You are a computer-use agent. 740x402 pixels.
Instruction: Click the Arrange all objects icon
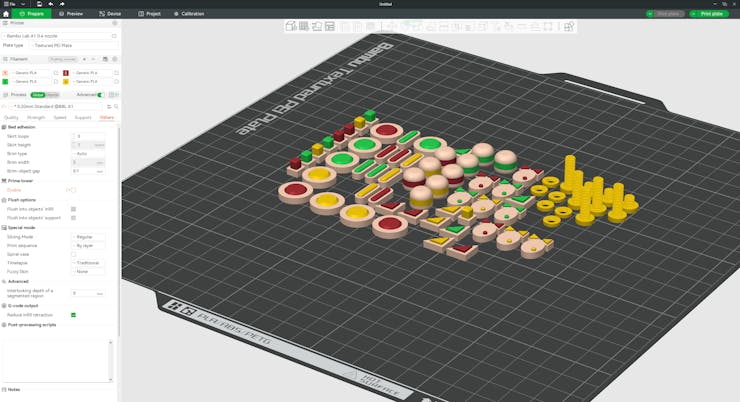pyautogui.click(x=329, y=26)
